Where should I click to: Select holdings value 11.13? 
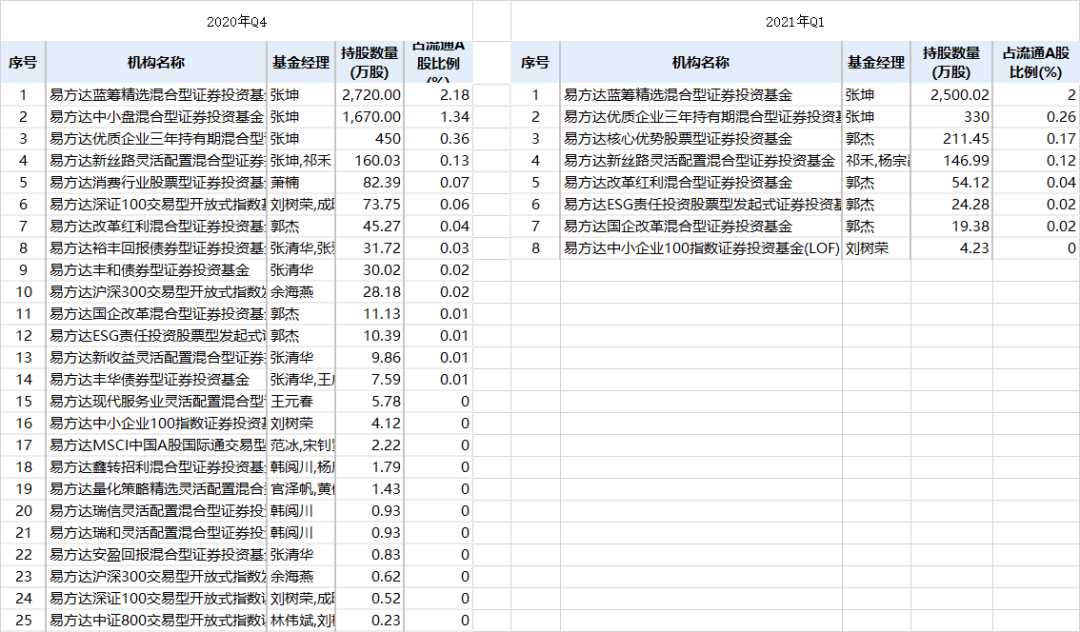click(370, 315)
